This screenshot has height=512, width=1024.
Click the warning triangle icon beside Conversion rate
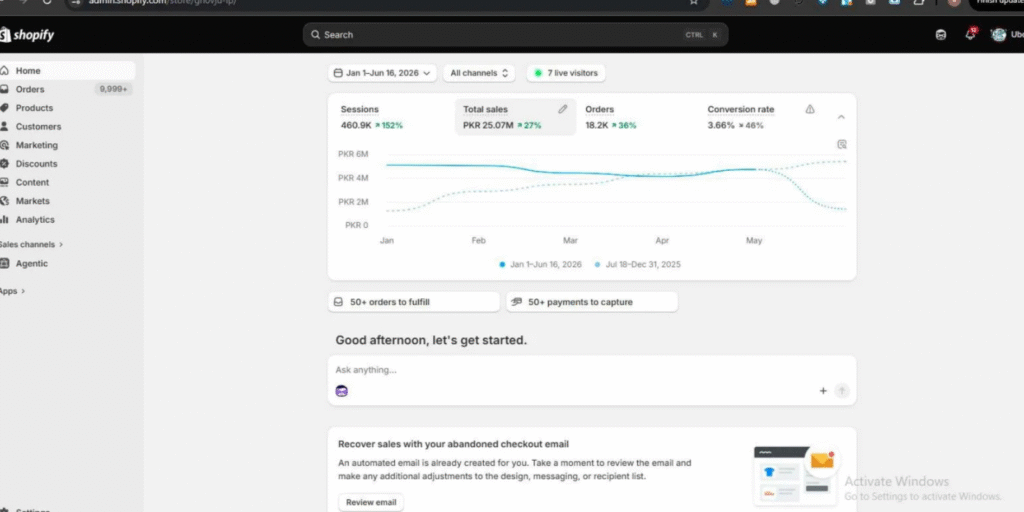[x=810, y=109]
